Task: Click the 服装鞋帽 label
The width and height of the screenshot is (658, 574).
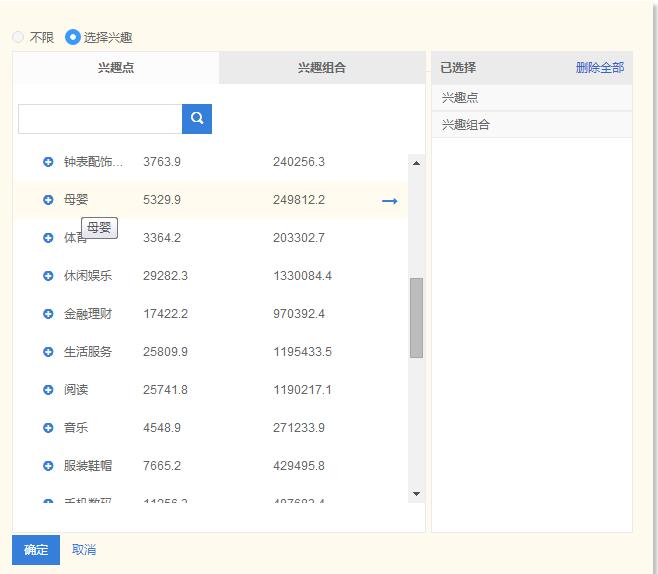Action: (x=88, y=466)
